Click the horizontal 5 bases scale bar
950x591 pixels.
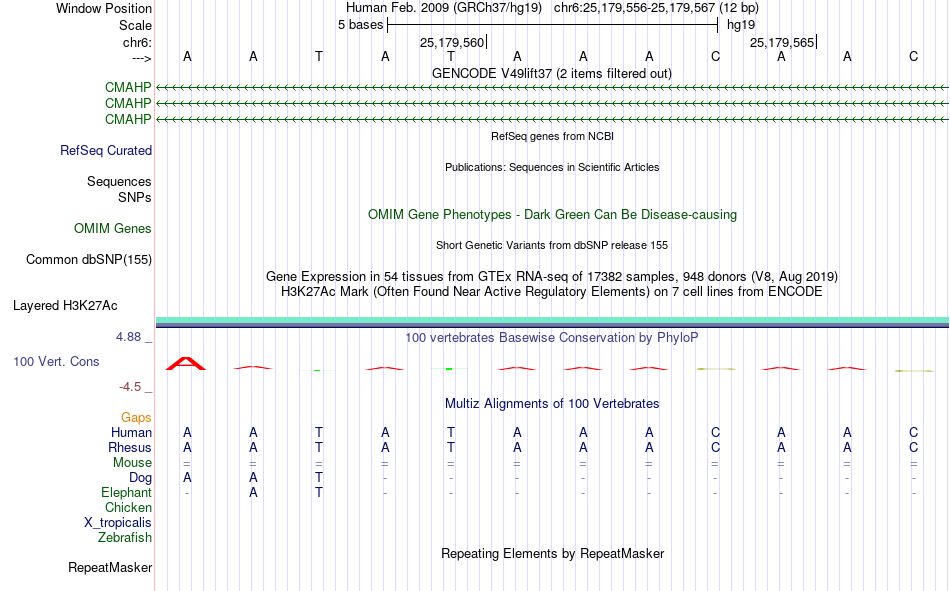[553, 25]
